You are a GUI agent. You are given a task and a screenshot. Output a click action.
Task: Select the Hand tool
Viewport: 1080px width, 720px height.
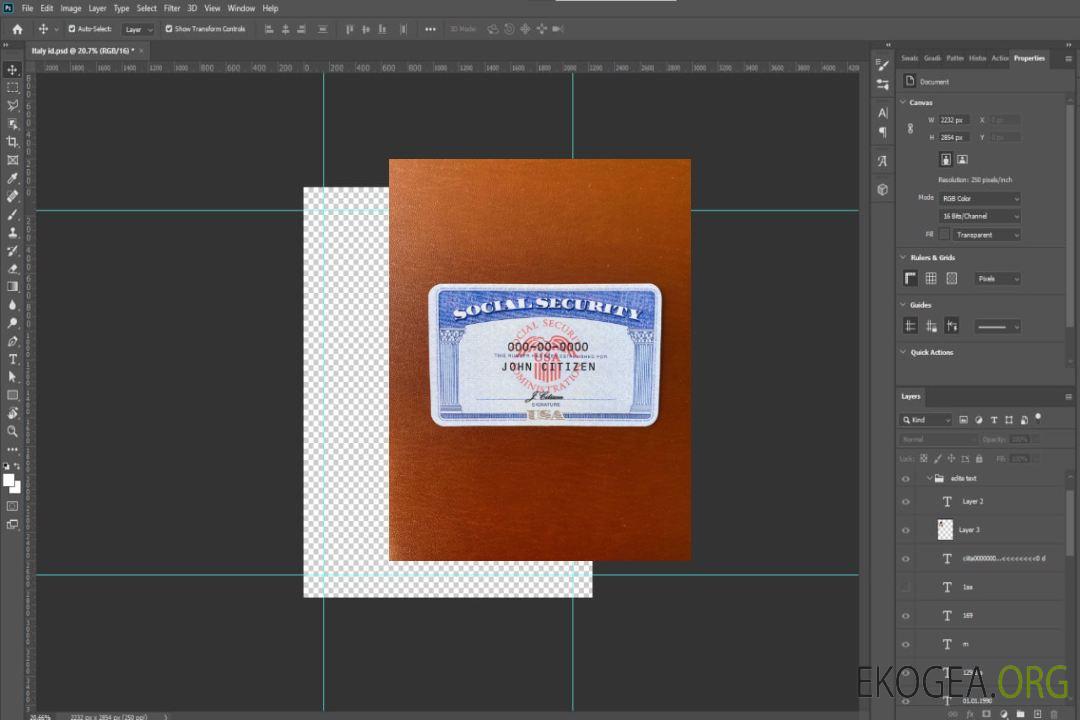tap(12, 413)
